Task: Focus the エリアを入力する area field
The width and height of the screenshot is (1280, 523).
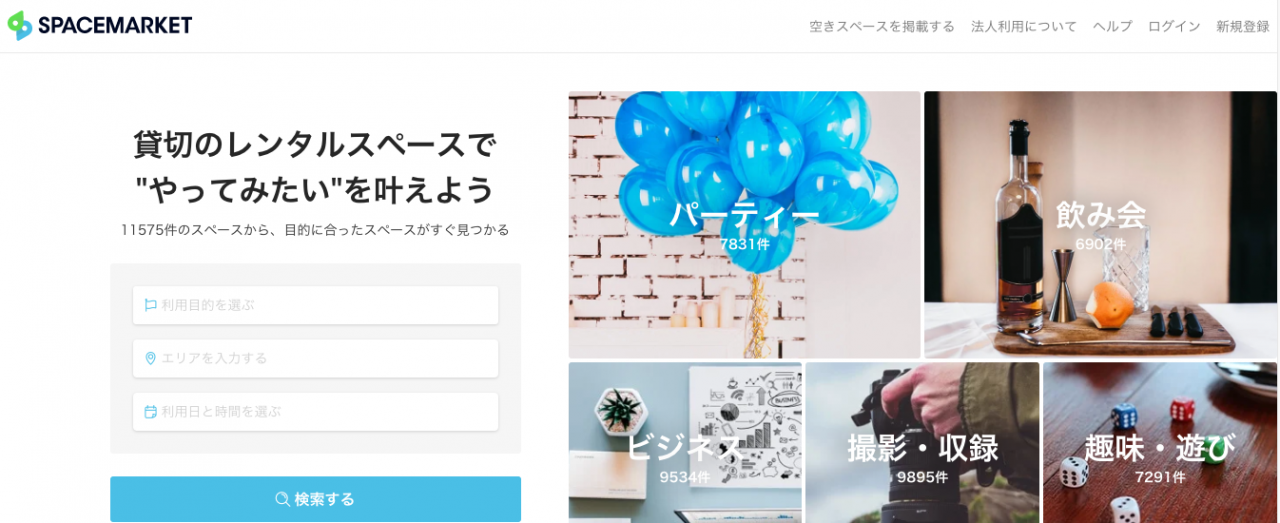Action: (315, 358)
